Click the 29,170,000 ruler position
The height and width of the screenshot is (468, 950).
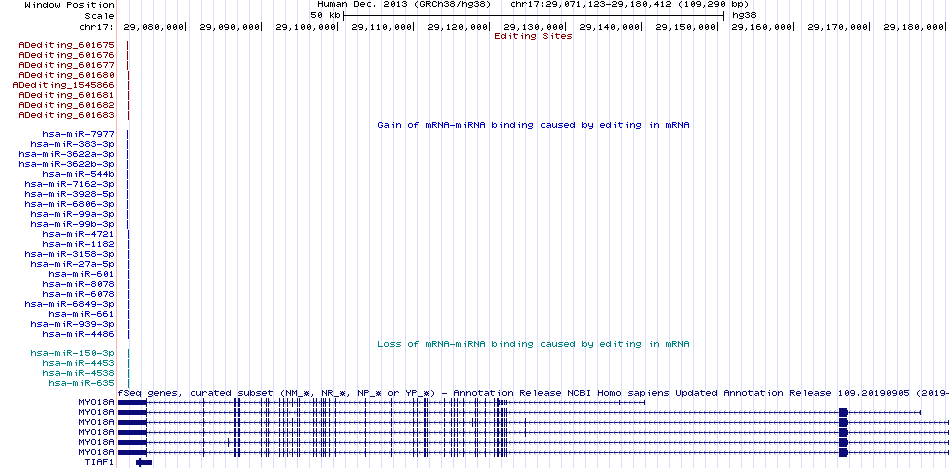coord(838,27)
